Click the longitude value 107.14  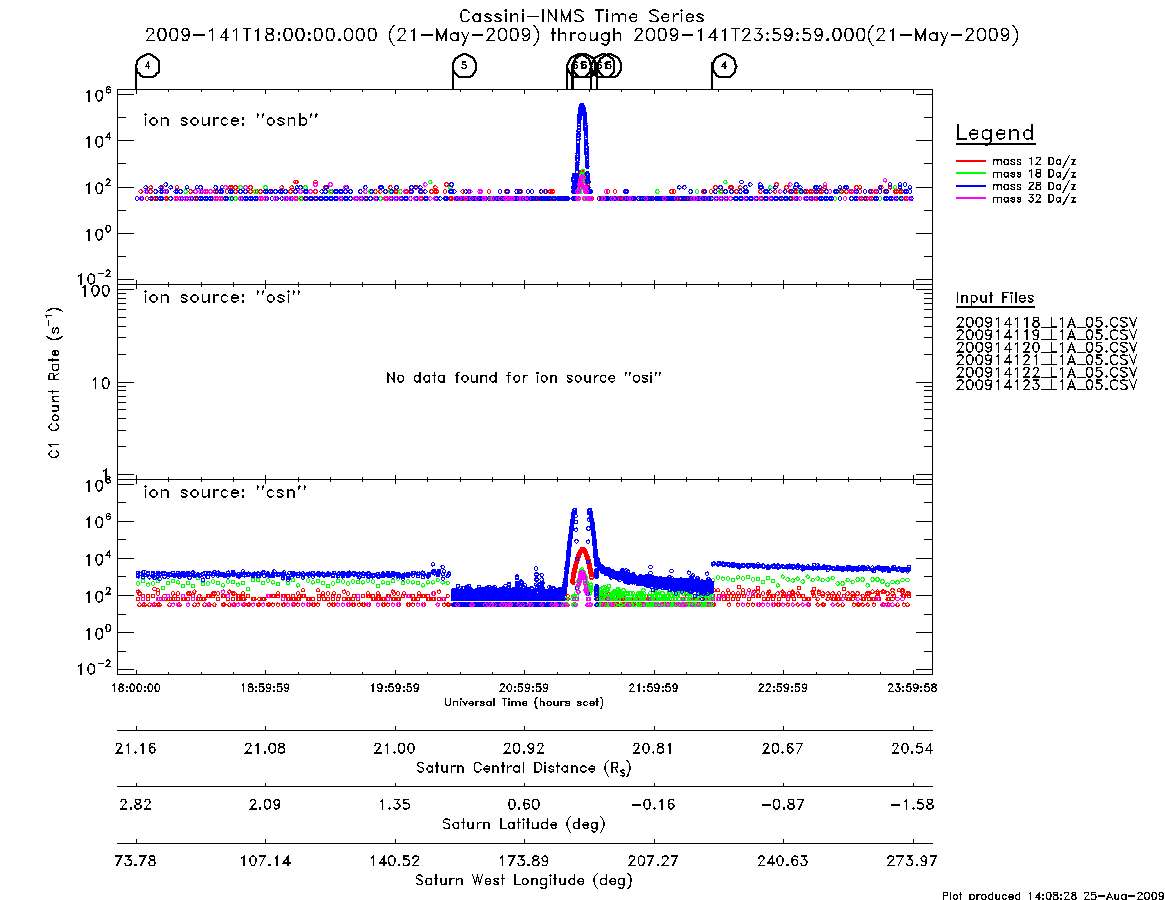tap(265, 861)
